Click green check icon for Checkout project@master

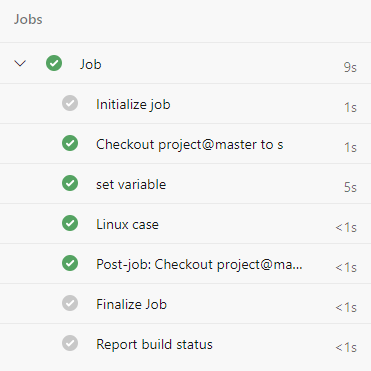(70, 143)
